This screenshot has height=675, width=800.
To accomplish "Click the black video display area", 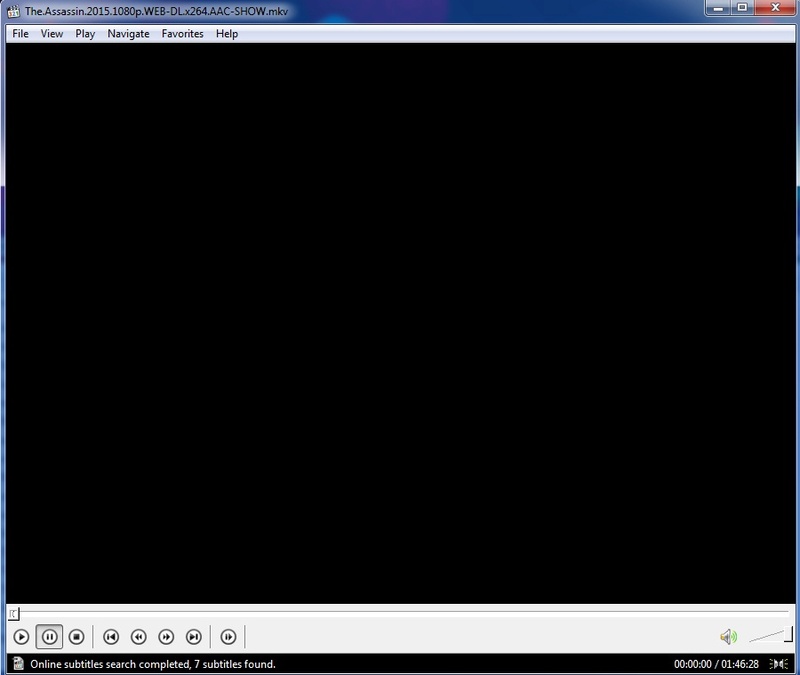I will pyautogui.click(x=401, y=323).
